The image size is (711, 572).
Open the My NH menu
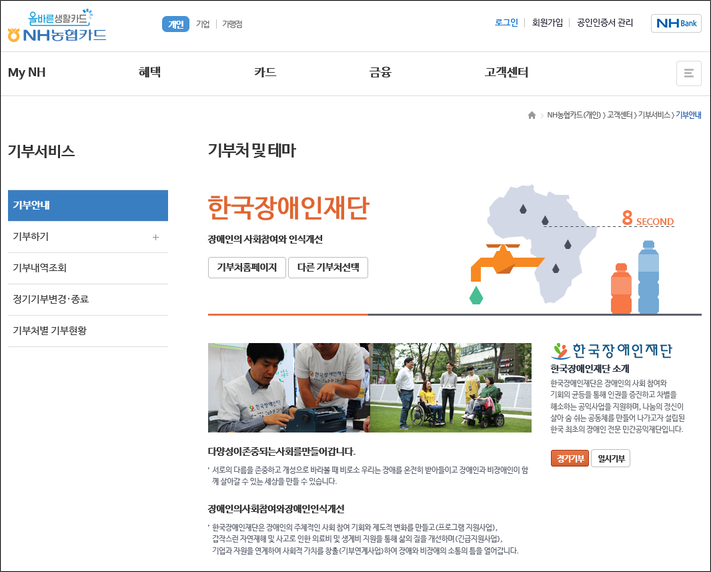[x=27, y=73]
